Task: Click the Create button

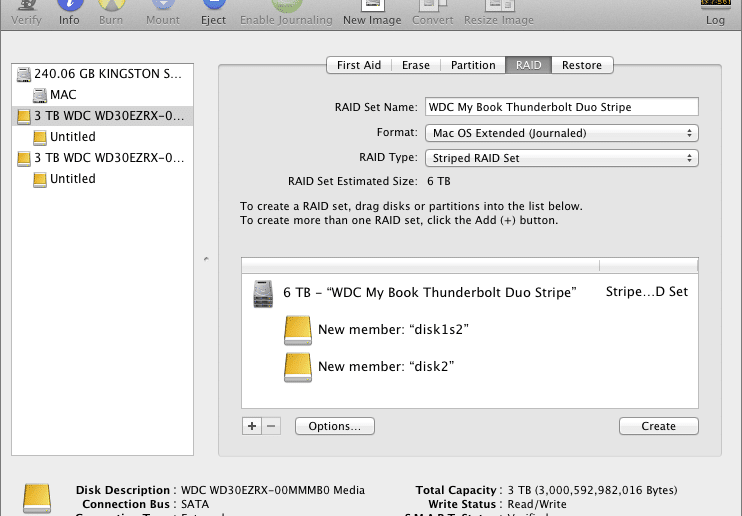Action: (658, 426)
